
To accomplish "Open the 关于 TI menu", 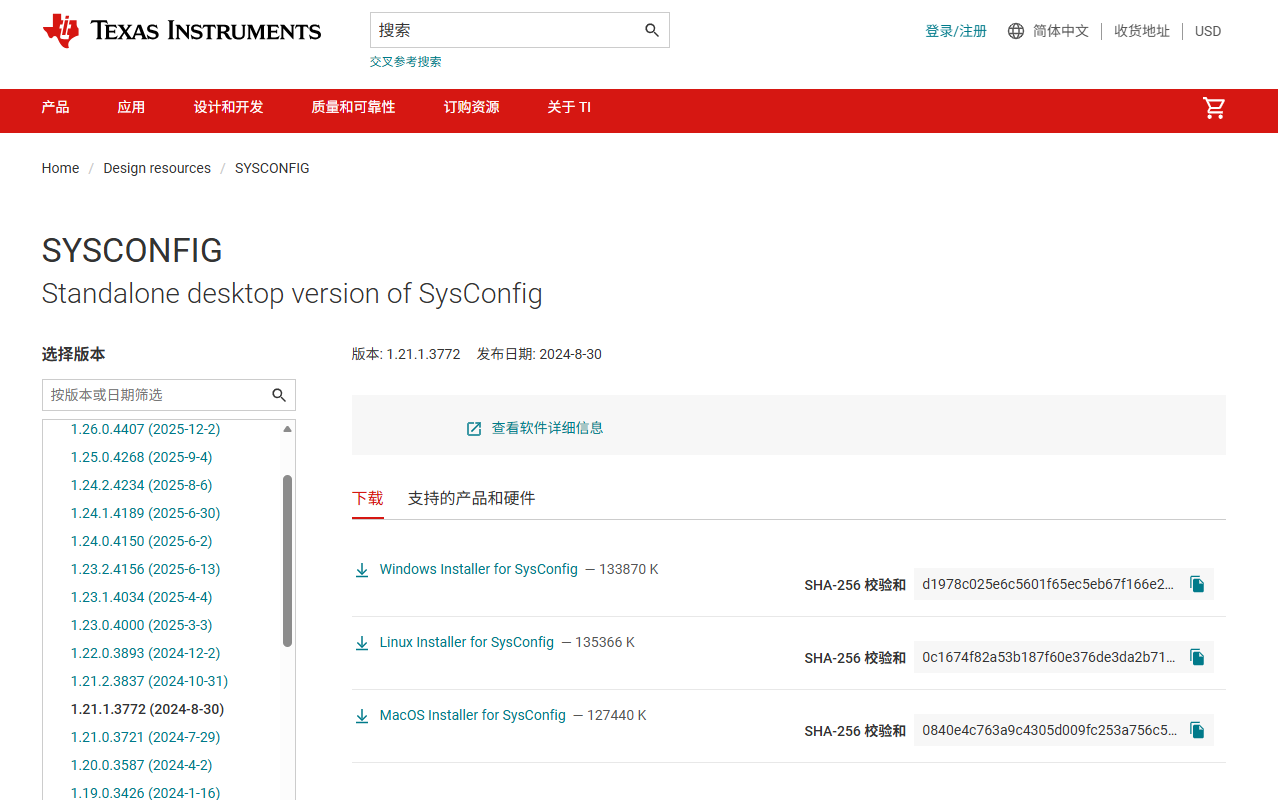I will 569,107.
